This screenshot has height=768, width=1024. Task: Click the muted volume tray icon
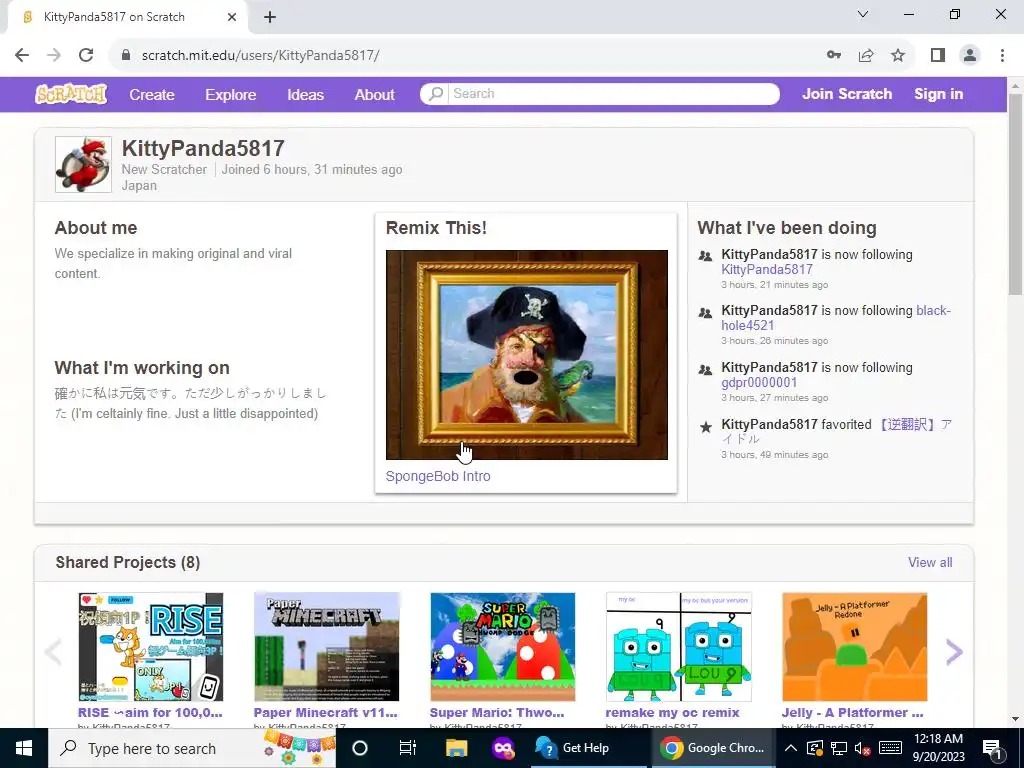tap(863, 748)
